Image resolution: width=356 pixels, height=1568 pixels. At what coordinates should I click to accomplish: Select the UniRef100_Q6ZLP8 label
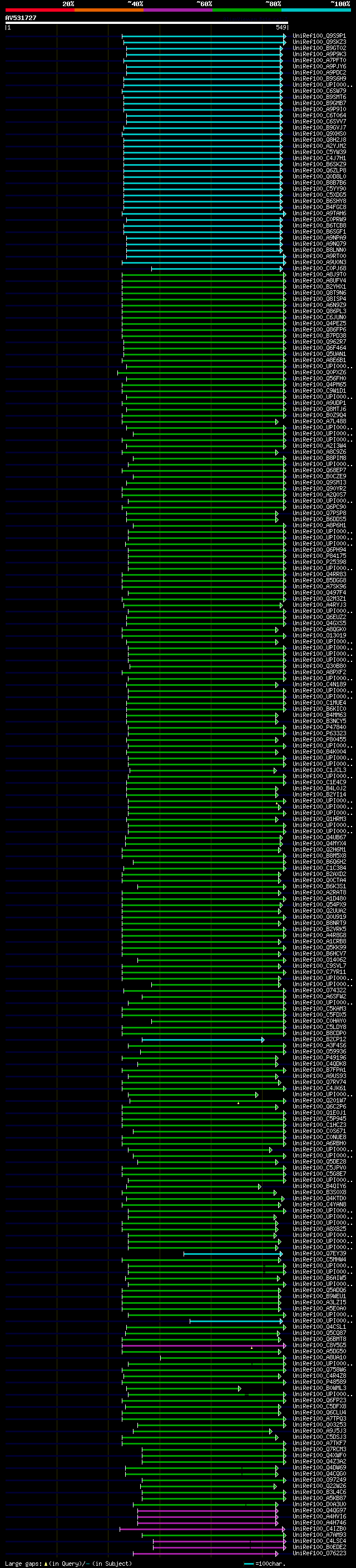point(319,170)
